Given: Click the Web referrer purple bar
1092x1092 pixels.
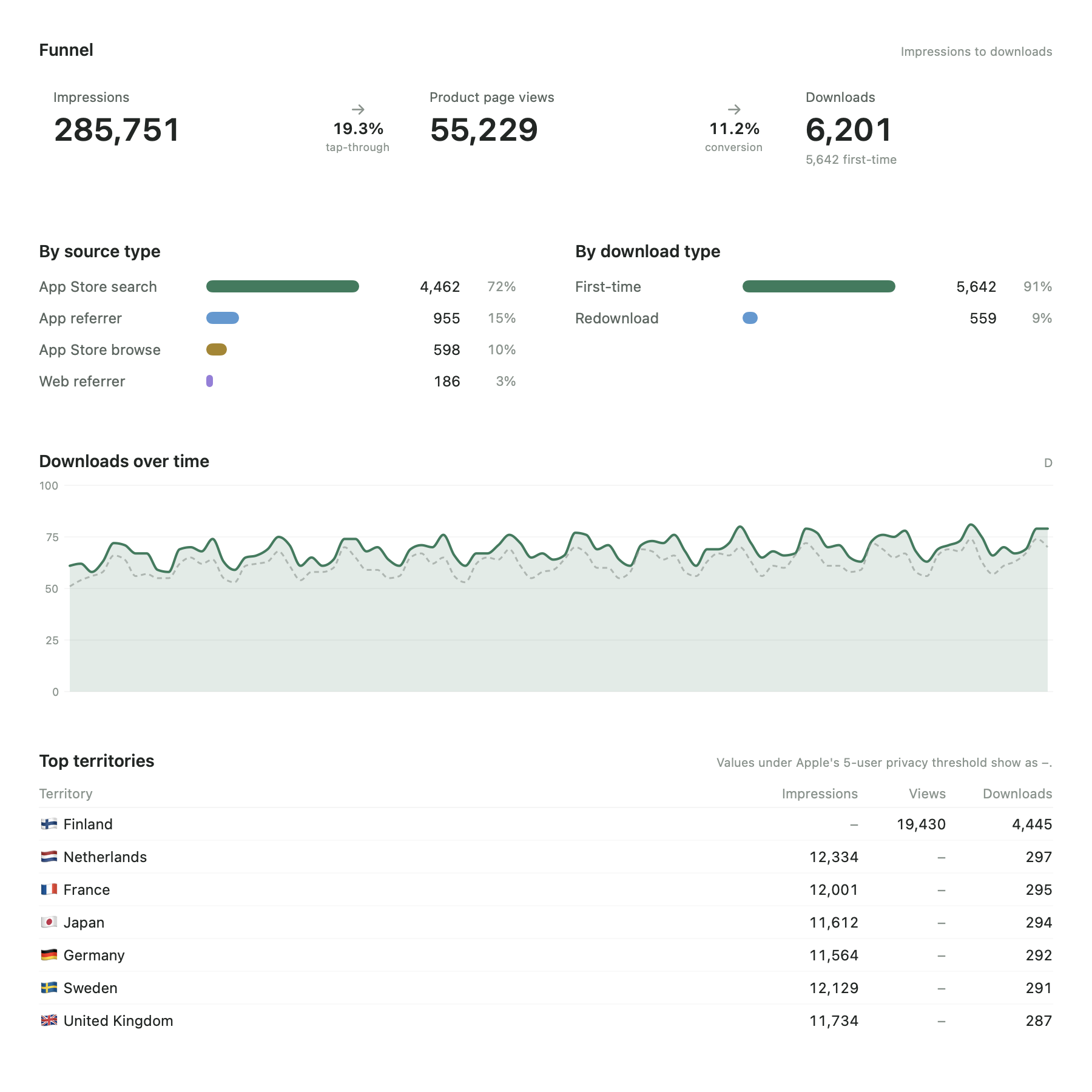Looking at the screenshot, I should click(x=209, y=381).
